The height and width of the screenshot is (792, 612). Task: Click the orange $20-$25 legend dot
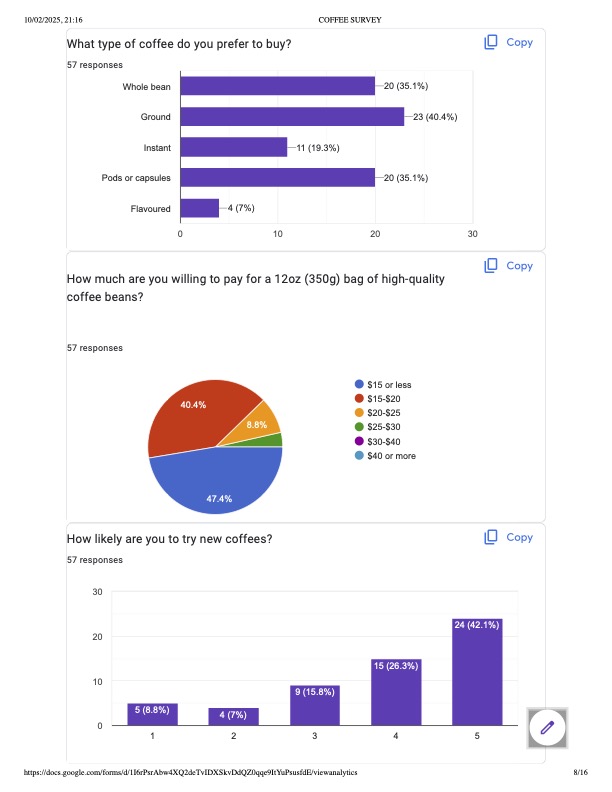tap(359, 413)
